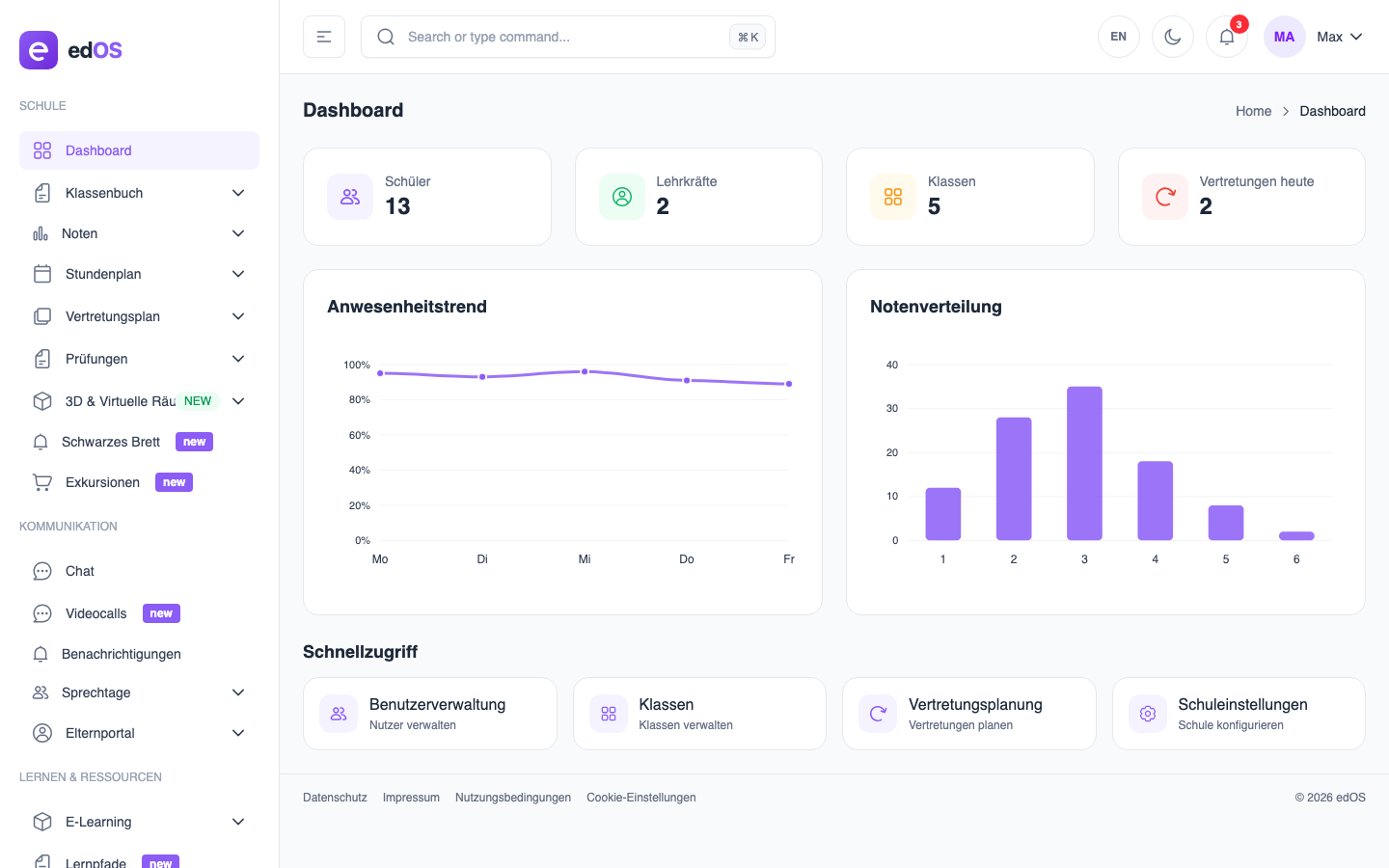Open the Chat icon under Kommunikation
This screenshot has width=1389, height=868.
(x=41, y=571)
